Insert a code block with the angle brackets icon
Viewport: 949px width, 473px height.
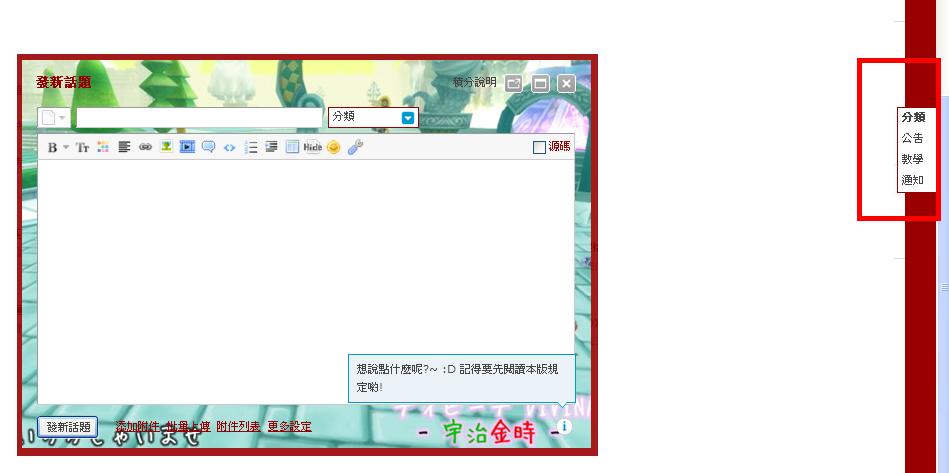coord(229,147)
